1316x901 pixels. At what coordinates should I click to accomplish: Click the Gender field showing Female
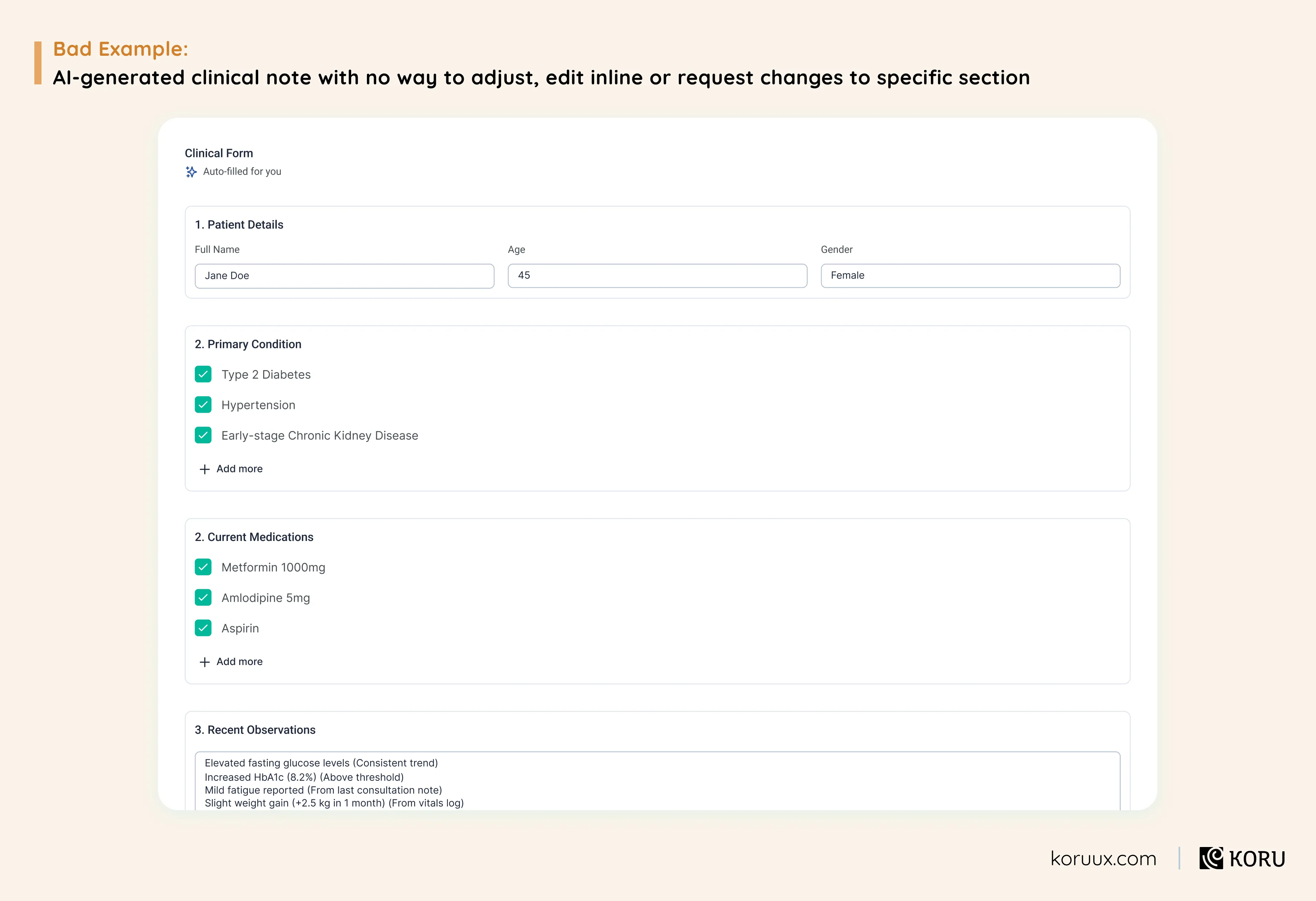971,276
